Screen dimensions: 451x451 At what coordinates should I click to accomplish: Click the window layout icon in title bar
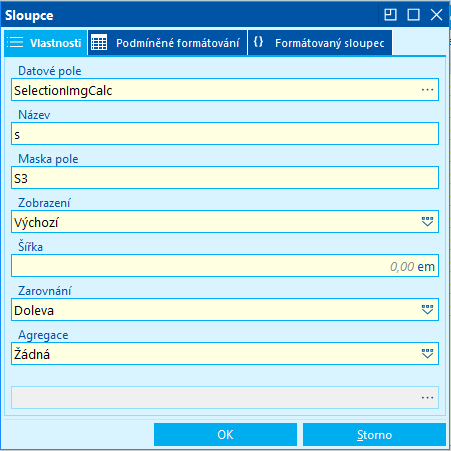point(390,15)
